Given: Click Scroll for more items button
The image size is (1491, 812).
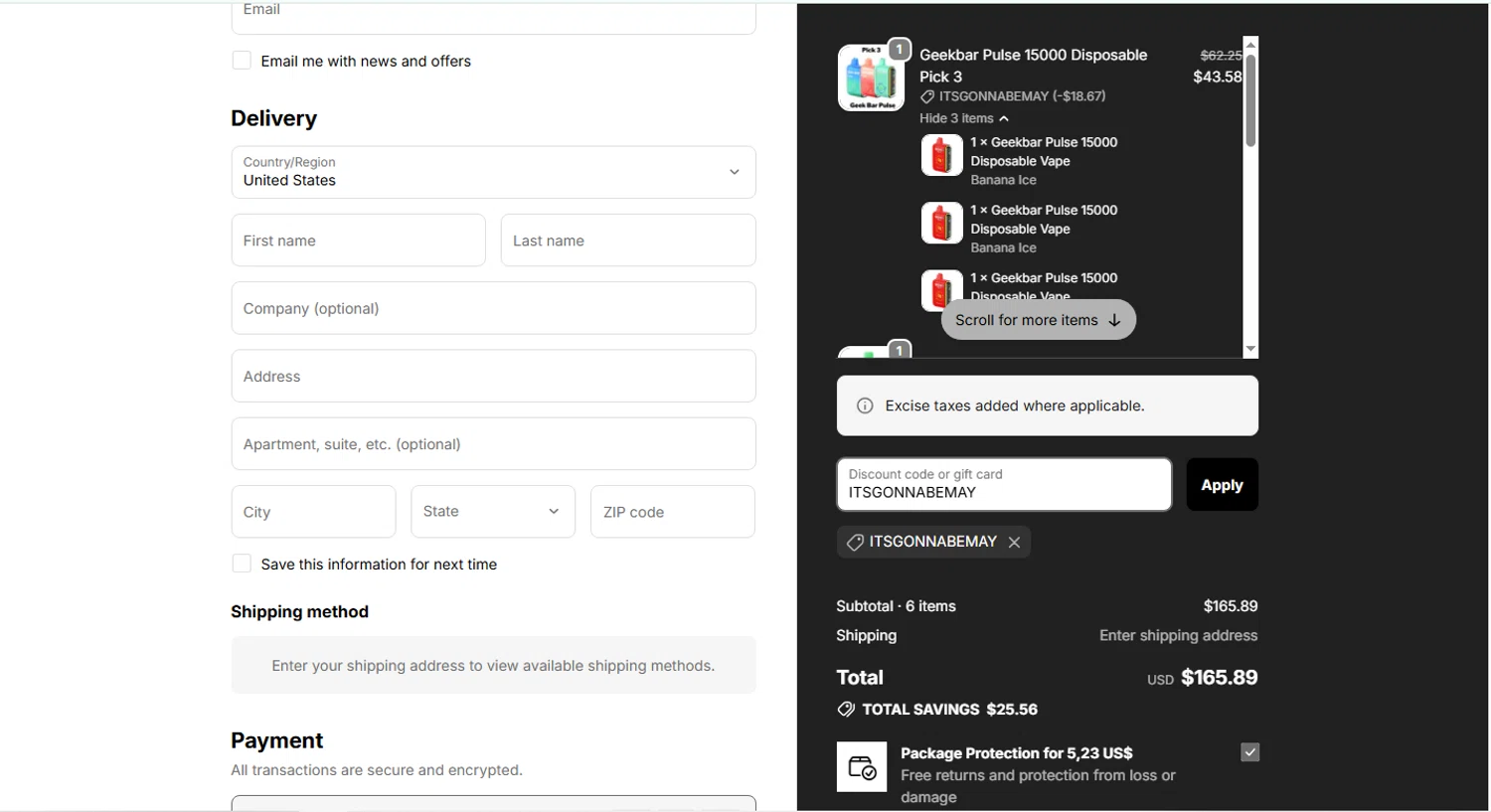Looking at the screenshot, I should (x=1039, y=320).
